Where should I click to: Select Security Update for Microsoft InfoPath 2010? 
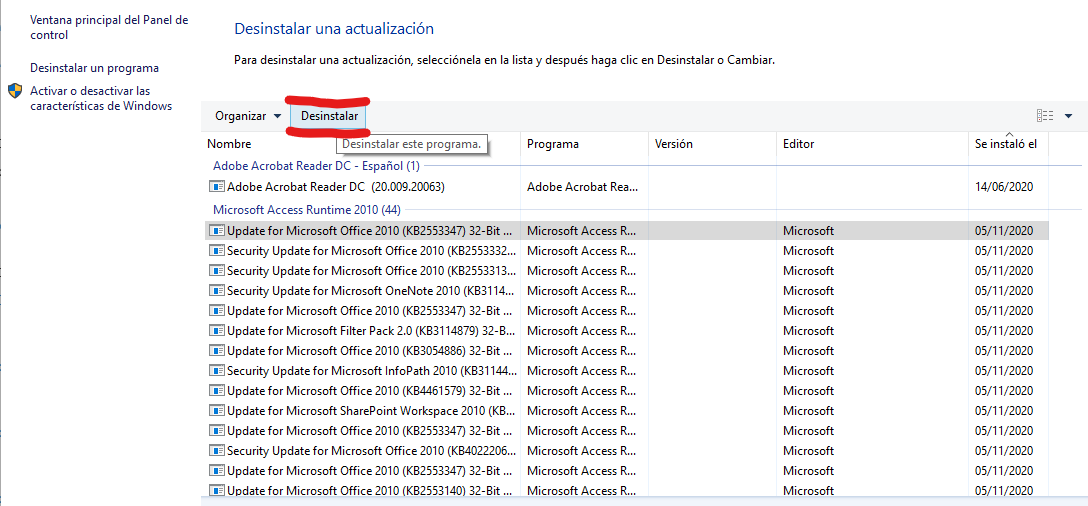coord(372,371)
